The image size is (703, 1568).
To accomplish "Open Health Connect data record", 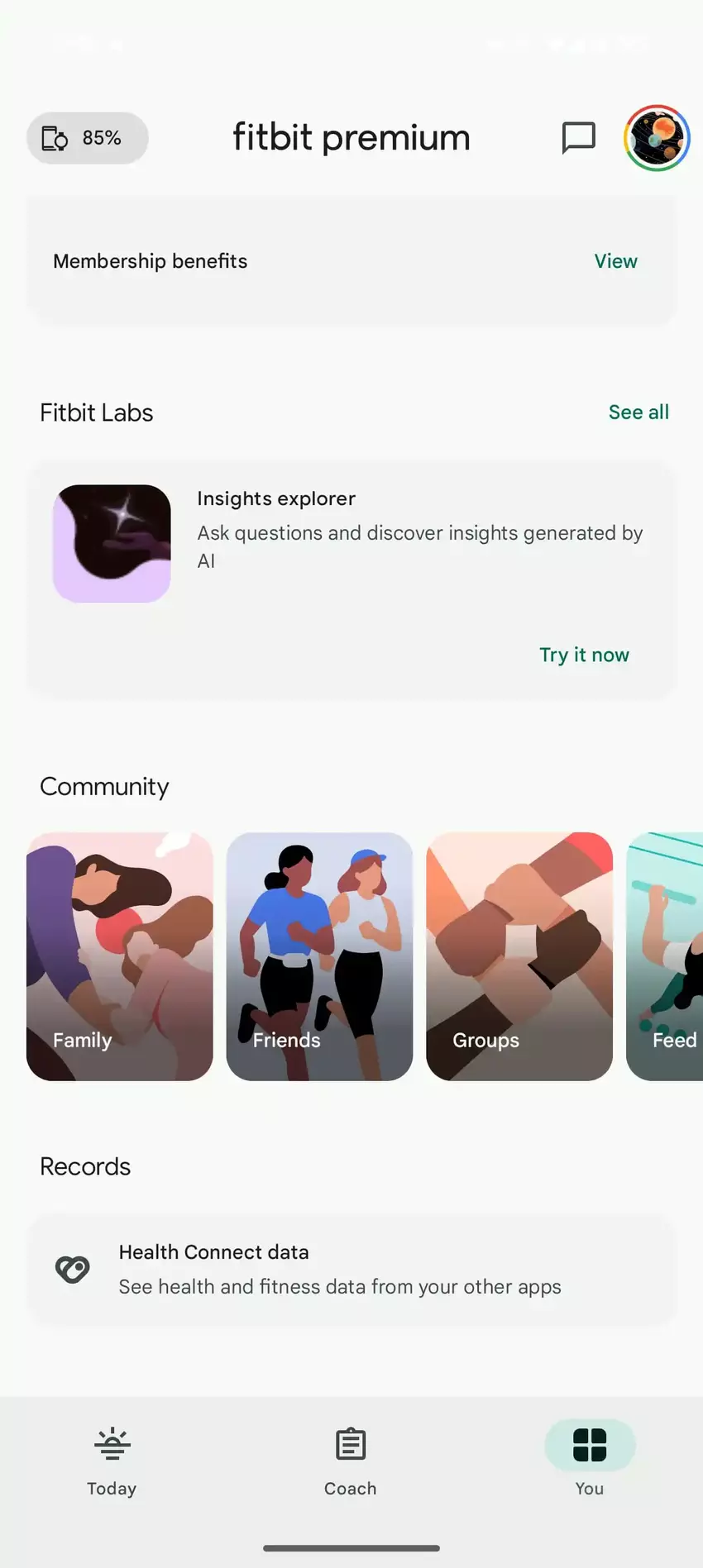I will click(351, 1270).
